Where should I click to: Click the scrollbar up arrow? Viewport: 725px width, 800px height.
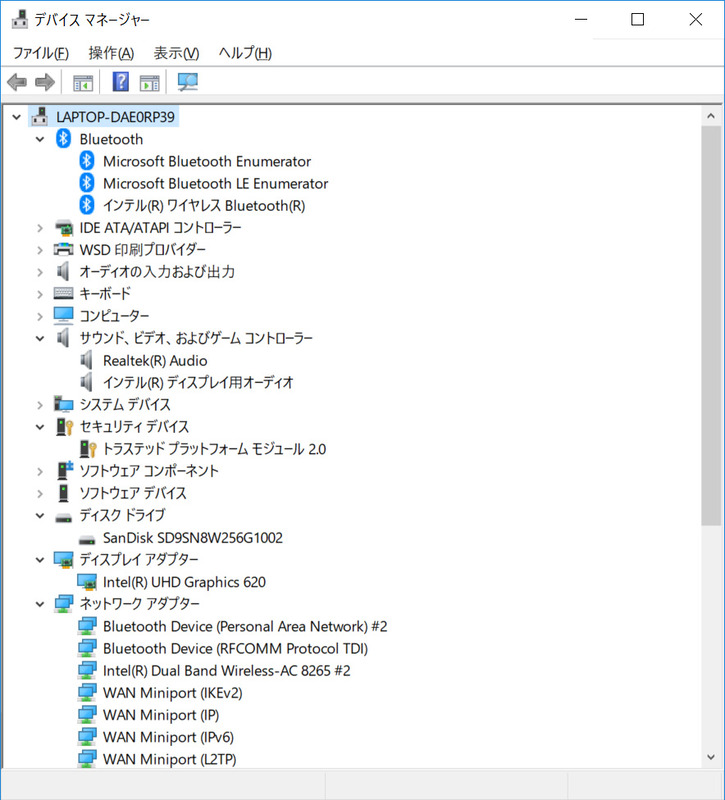[x=711, y=116]
